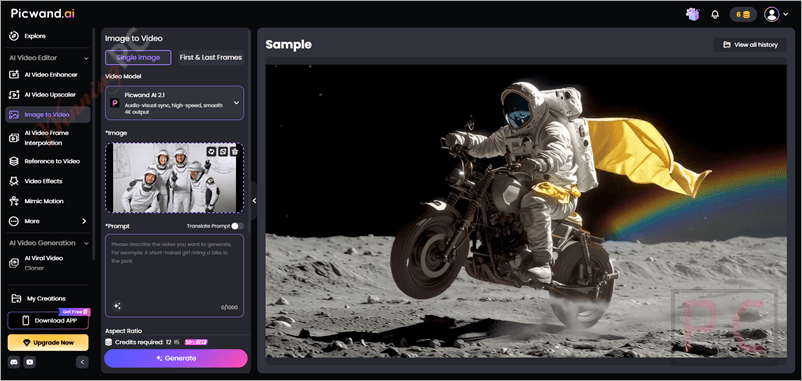Screen dimensions: 802x381
Task: Click the Sample heading
Action: pyautogui.click(x=288, y=45)
